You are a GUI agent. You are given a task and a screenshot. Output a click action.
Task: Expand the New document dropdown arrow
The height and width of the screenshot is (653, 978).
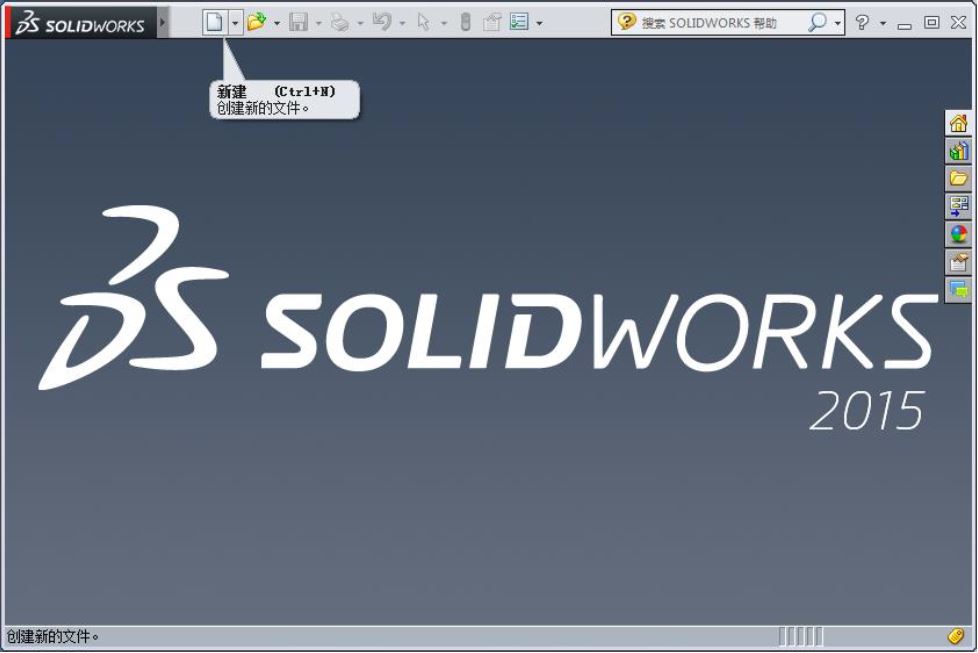click(x=235, y=22)
